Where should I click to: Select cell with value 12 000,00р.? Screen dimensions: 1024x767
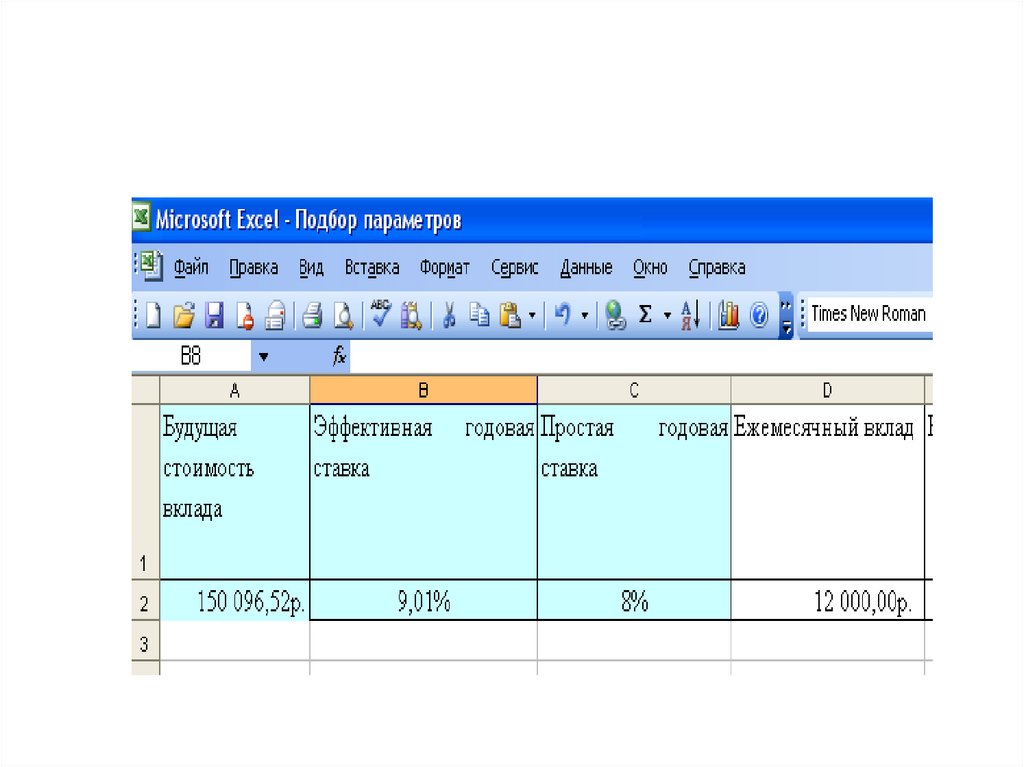pos(827,600)
